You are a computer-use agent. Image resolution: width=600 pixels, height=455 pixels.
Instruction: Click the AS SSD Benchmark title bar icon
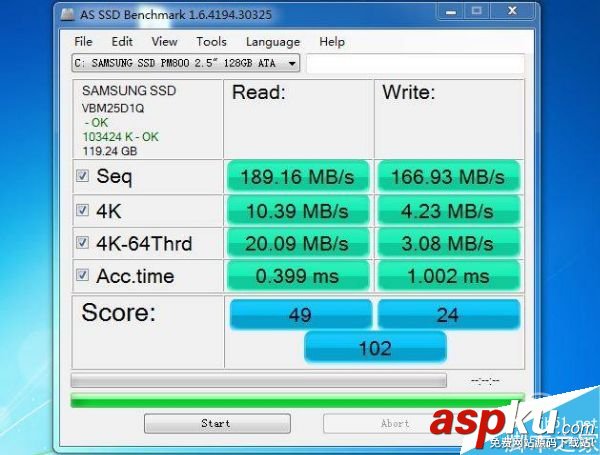[x=68, y=15]
